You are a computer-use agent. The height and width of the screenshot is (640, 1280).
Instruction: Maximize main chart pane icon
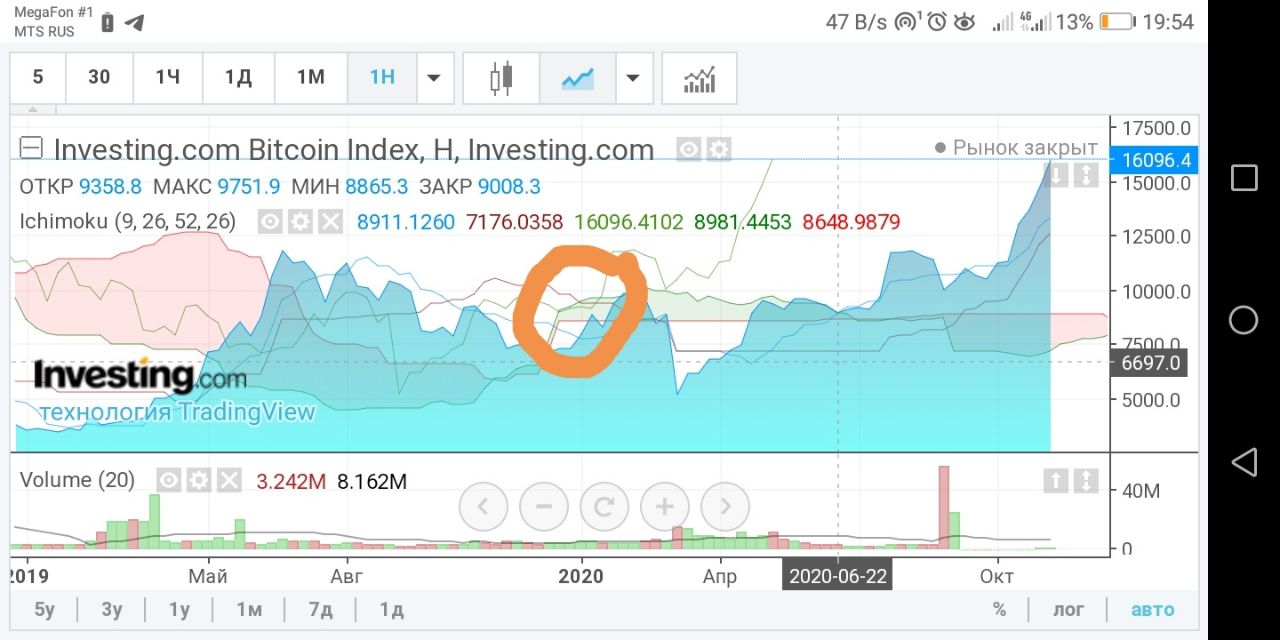[x=1085, y=176]
